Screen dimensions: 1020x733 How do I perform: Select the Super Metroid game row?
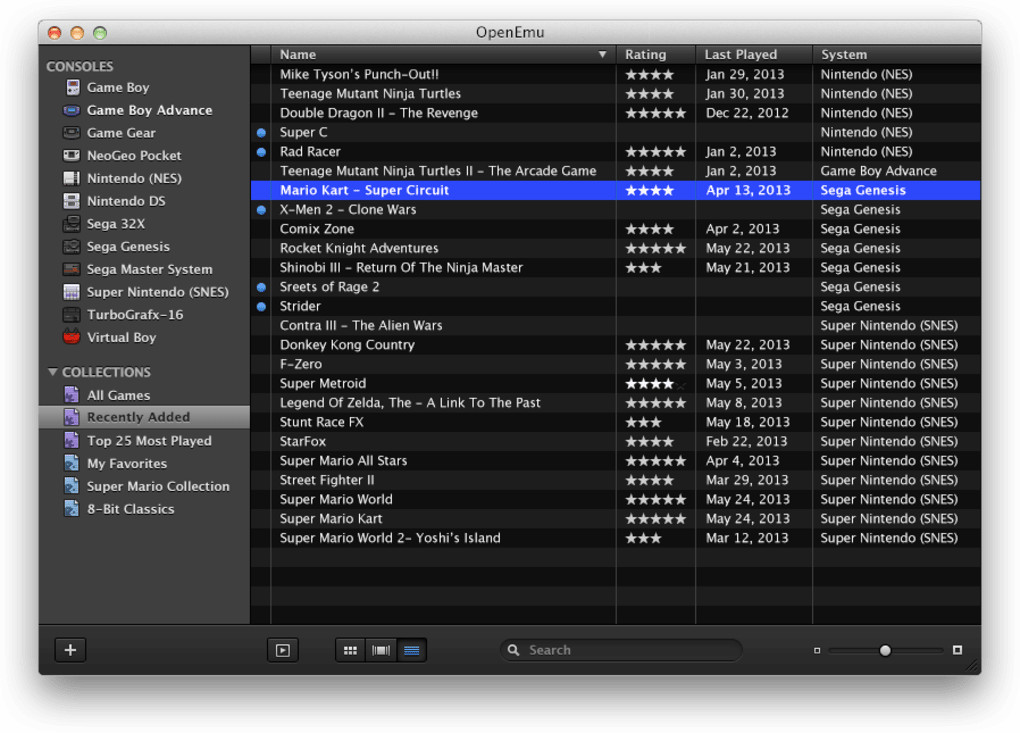point(323,383)
